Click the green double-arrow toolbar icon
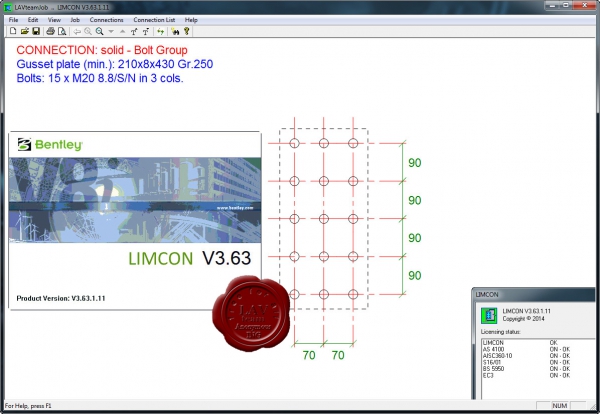Screen dimensions: 600x414 (x=160, y=31)
